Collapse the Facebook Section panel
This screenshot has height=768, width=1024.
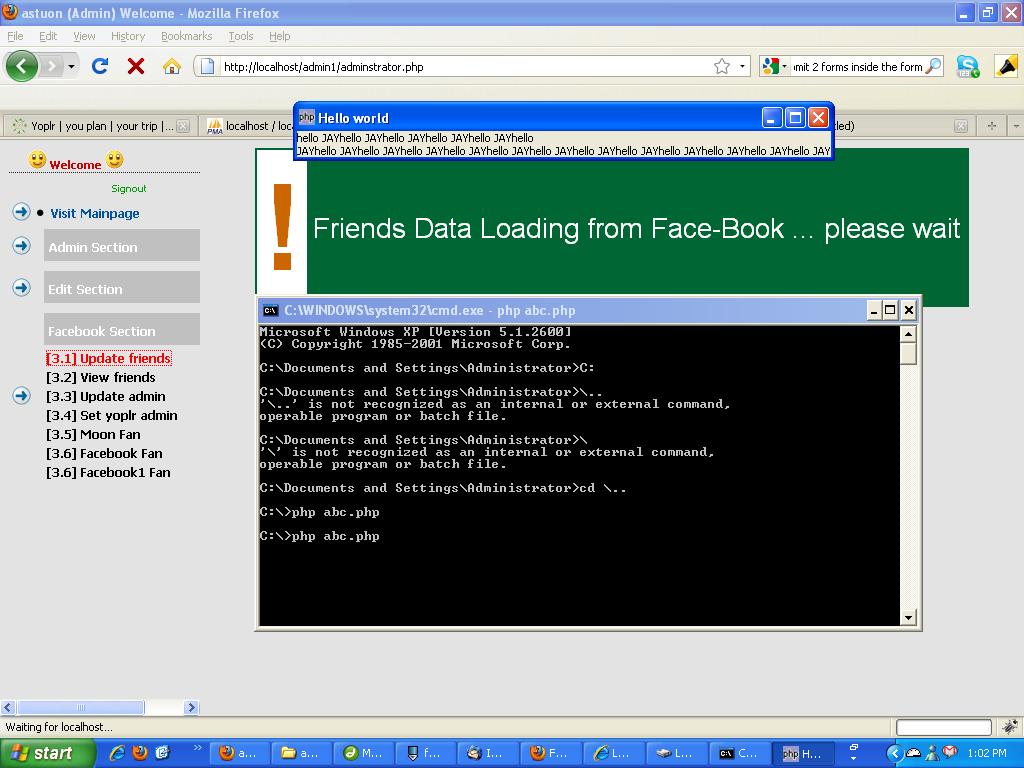point(121,329)
